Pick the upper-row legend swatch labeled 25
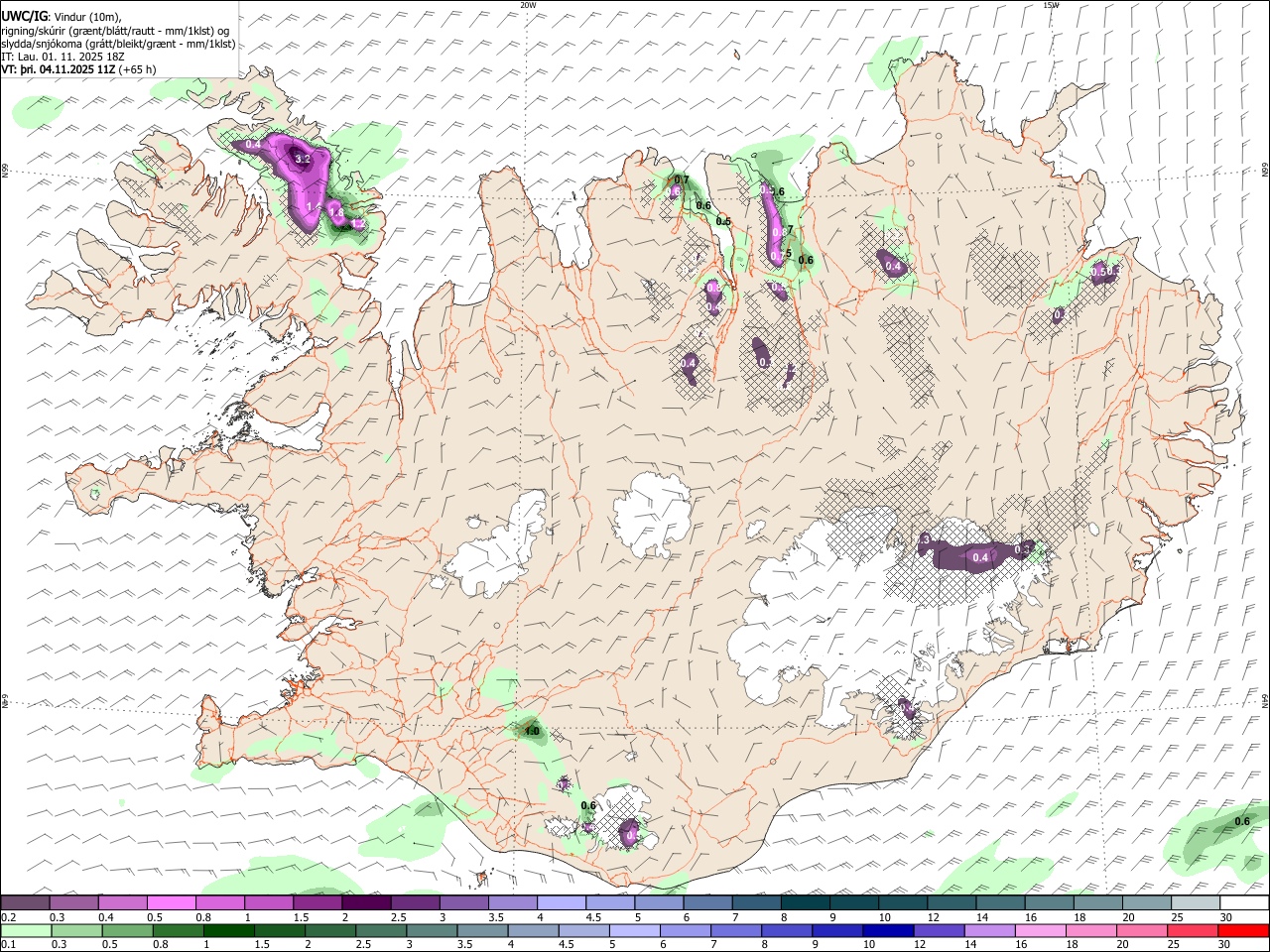 1197,903
